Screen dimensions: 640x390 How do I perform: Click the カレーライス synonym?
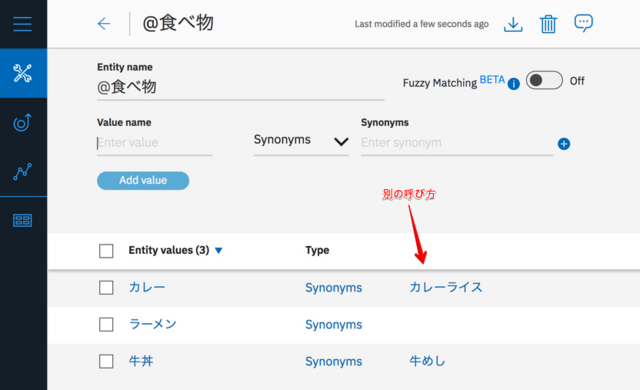pos(446,287)
